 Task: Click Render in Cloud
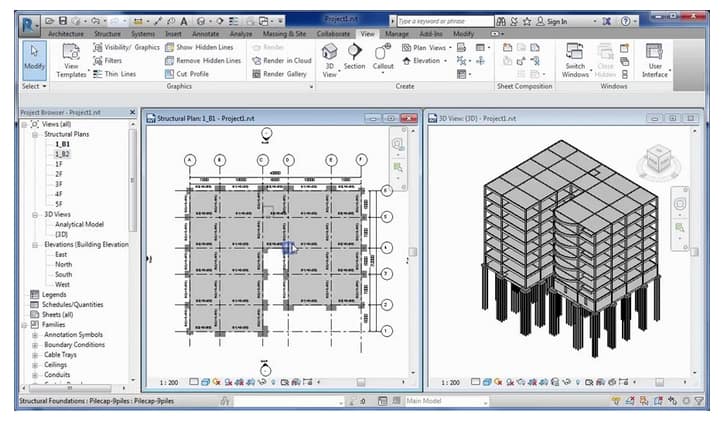(x=282, y=61)
